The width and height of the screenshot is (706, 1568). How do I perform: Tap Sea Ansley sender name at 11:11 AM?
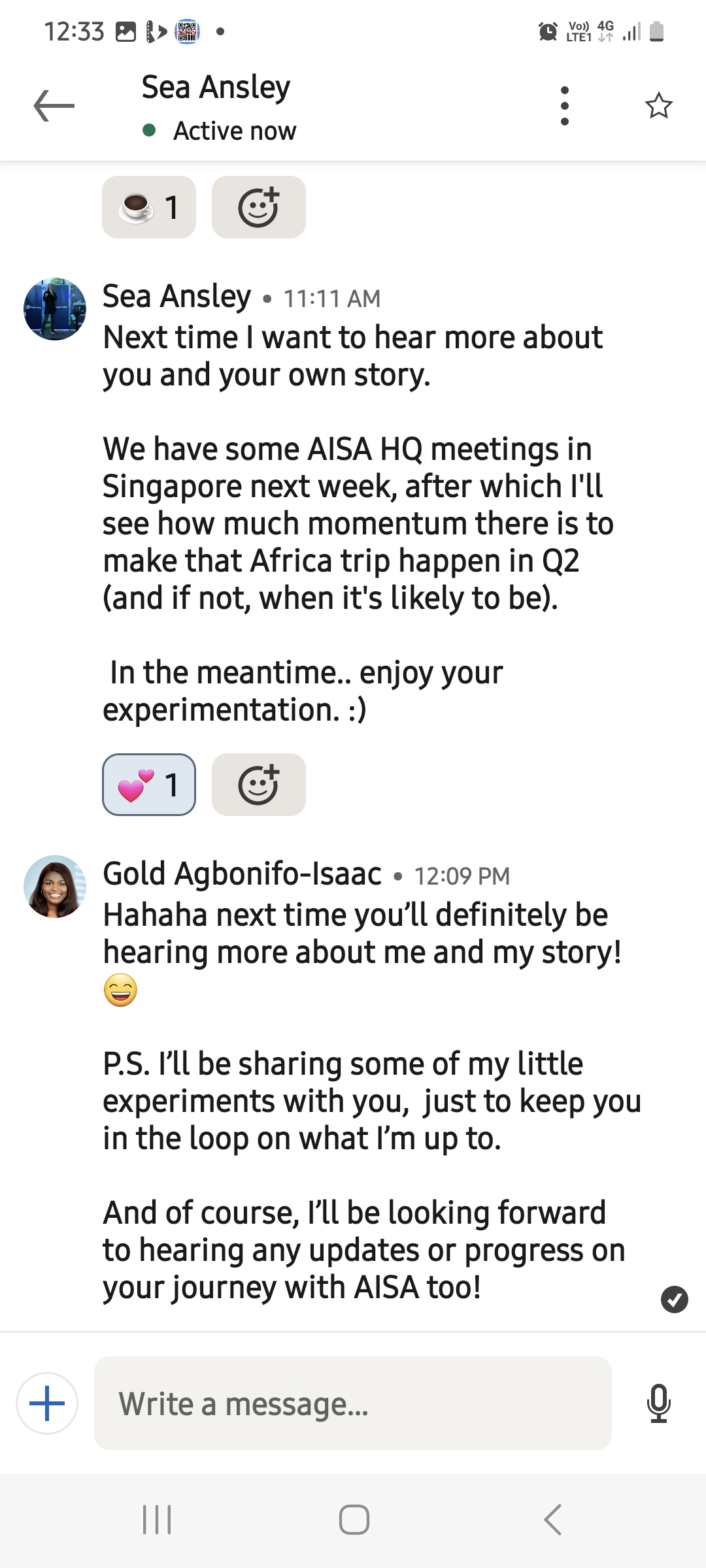click(176, 297)
